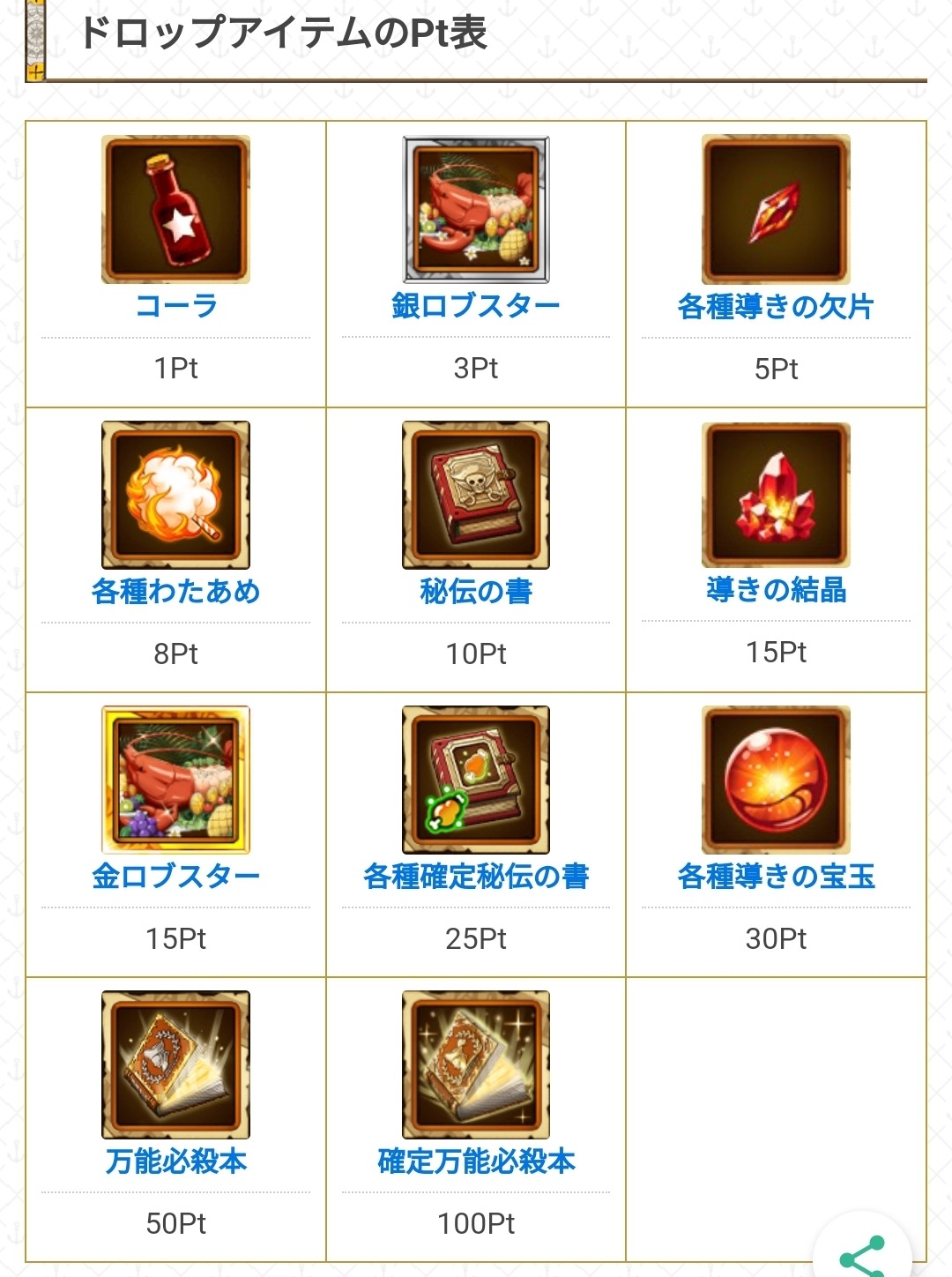Image resolution: width=952 pixels, height=1277 pixels.
Task: Open the コーラ link
Action: pyautogui.click(x=175, y=306)
